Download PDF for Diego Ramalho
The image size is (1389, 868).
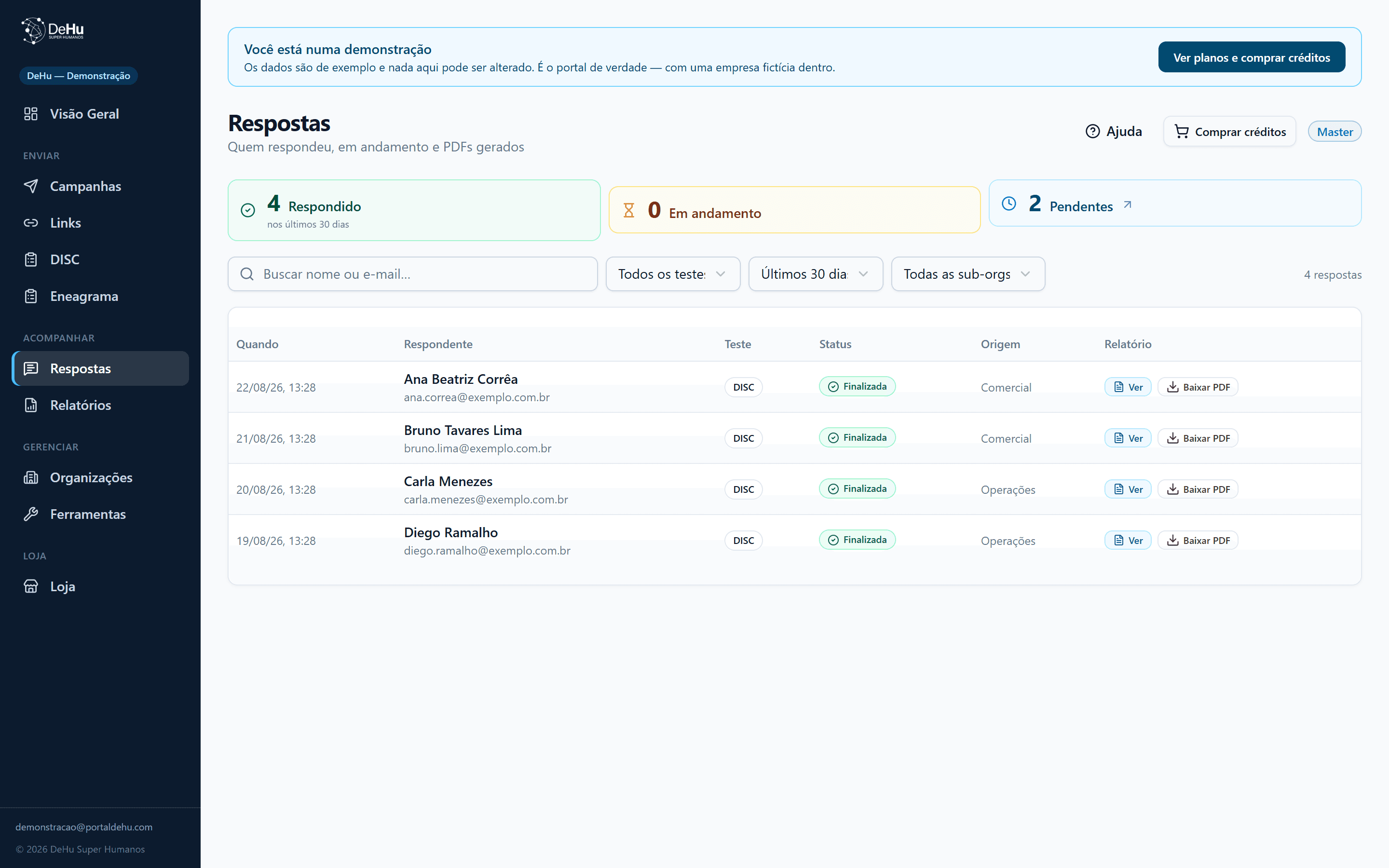[1198, 540]
